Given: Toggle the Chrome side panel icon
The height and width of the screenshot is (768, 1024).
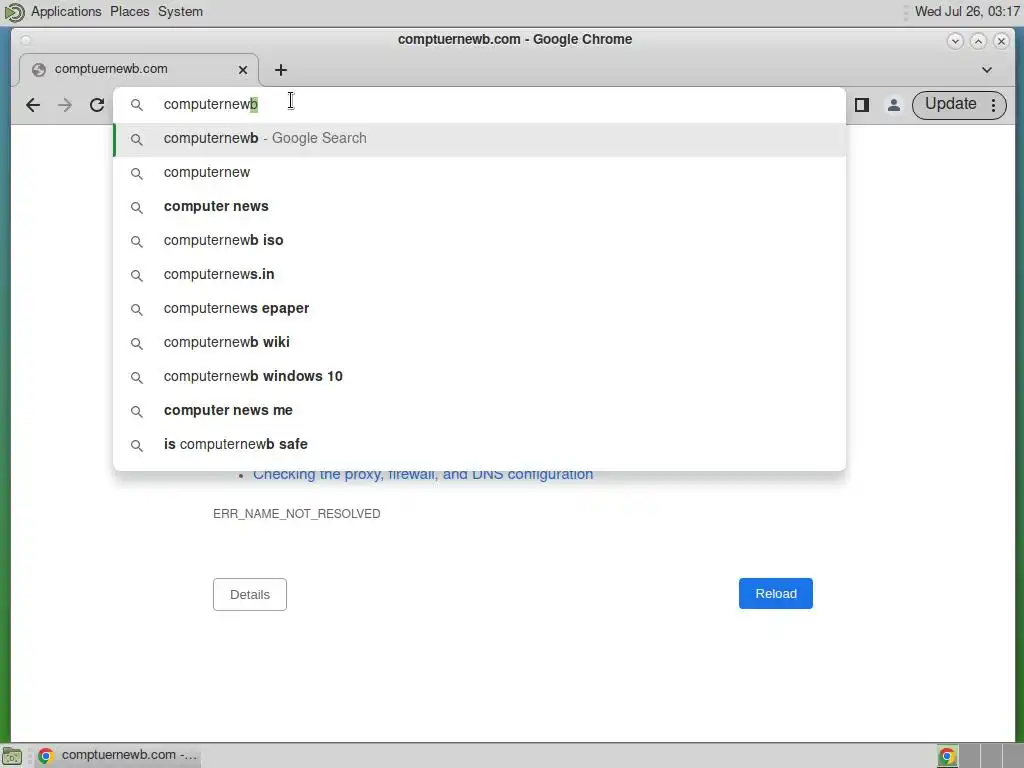Looking at the screenshot, I should tap(861, 105).
